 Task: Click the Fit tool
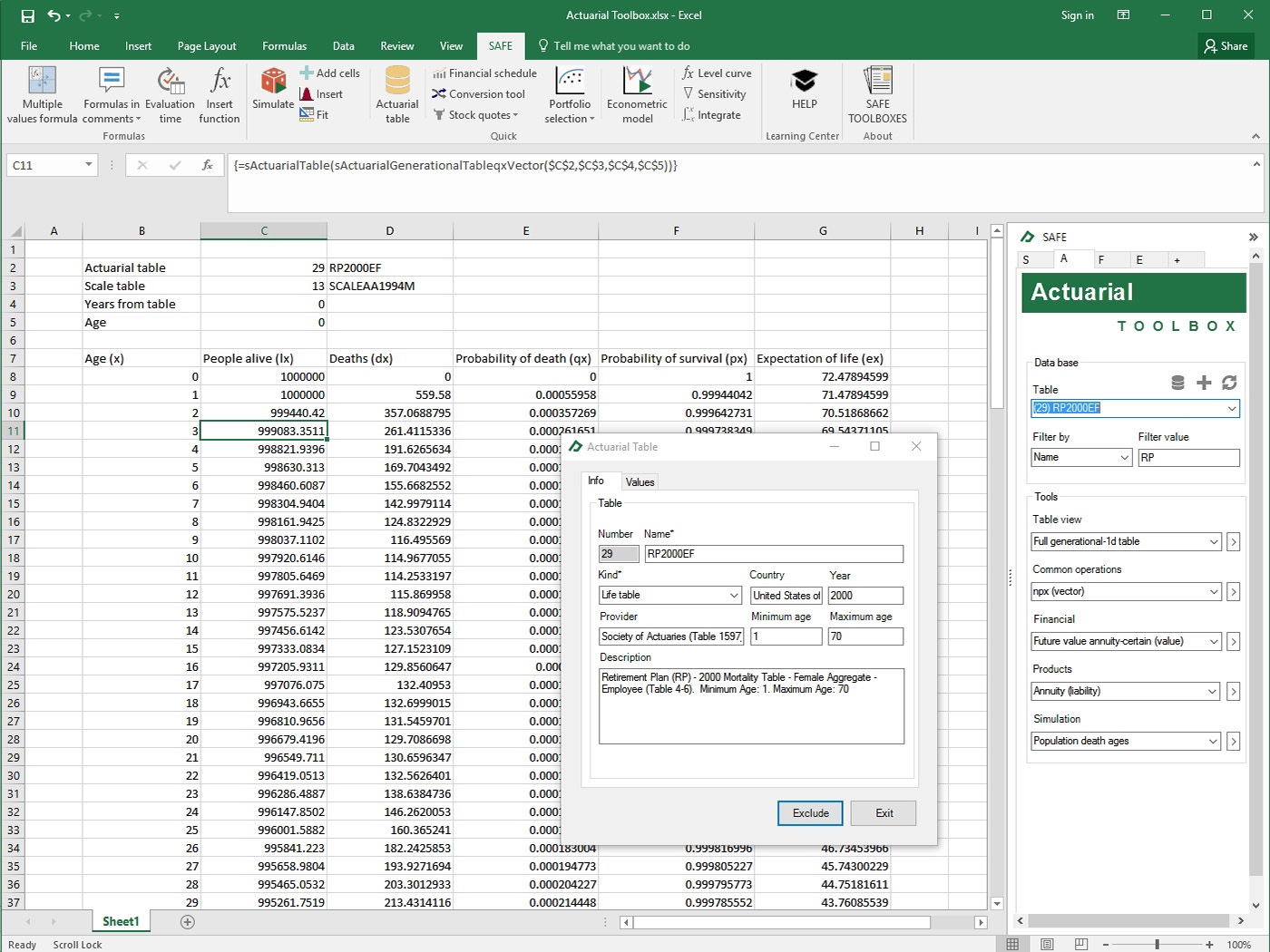(314, 115)
